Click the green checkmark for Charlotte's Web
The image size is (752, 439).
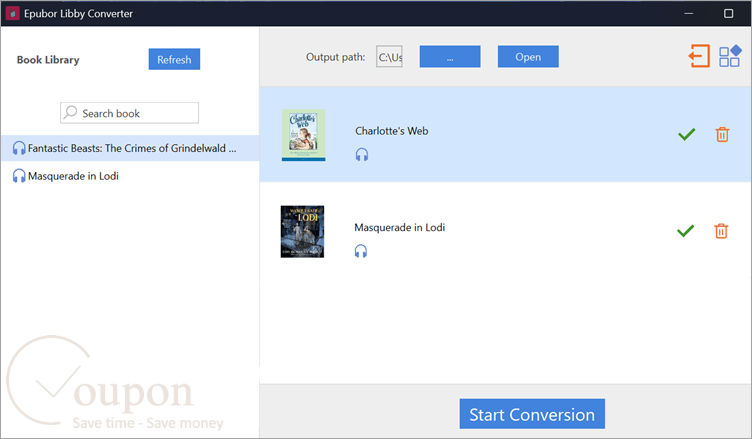pos(687,134)
